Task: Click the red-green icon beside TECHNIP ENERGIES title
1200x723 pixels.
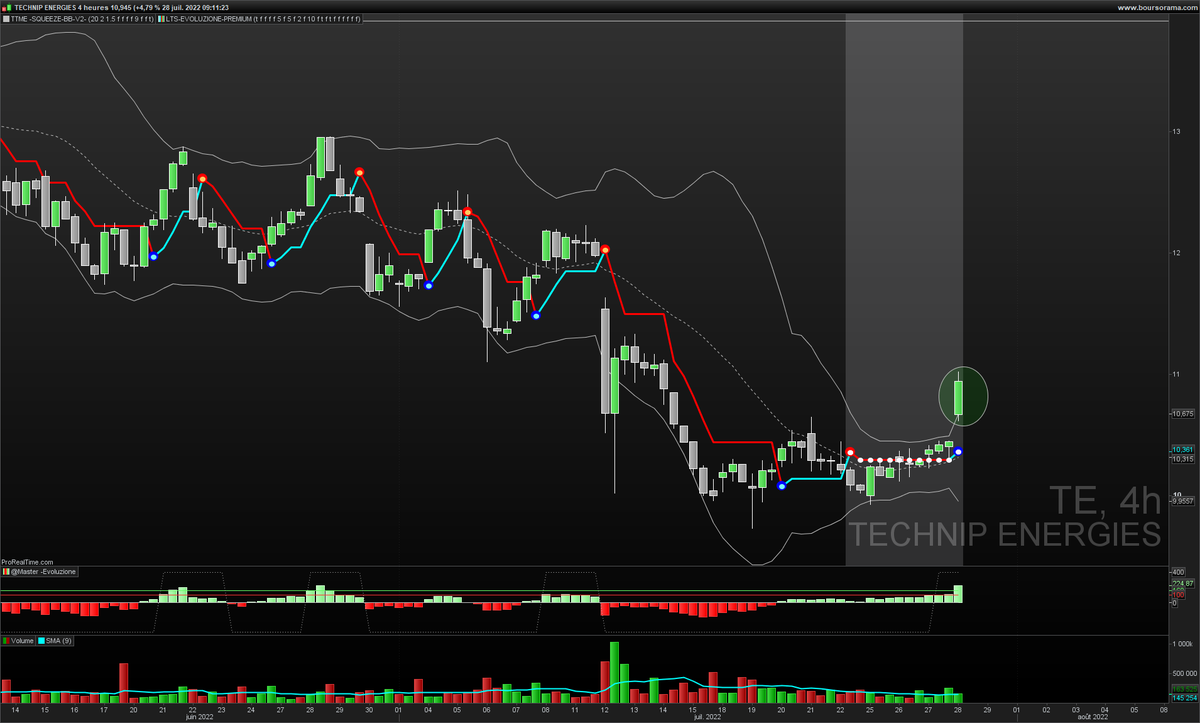Action: (x=8, y=7)
